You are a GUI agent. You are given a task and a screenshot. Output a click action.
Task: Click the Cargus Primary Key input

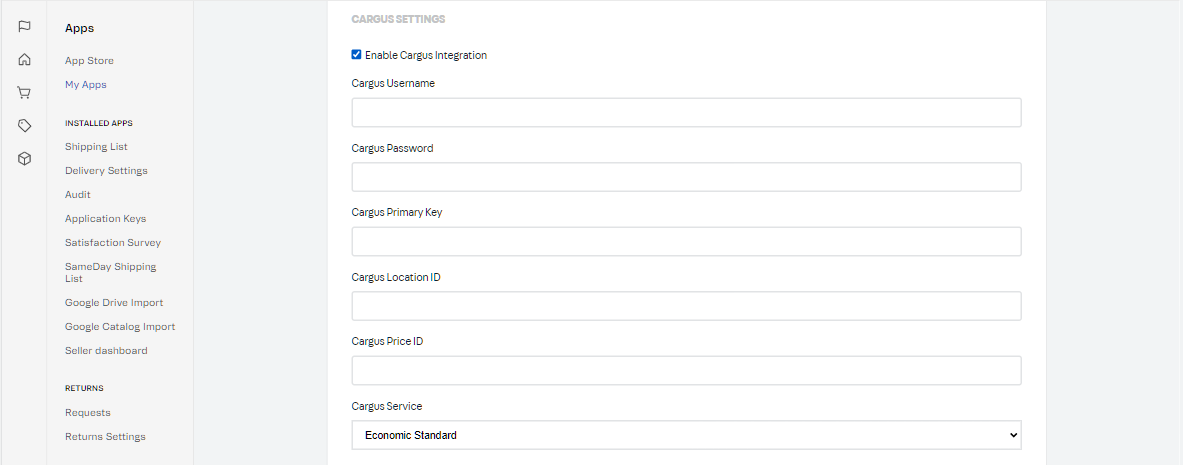[x=686, y=241]
